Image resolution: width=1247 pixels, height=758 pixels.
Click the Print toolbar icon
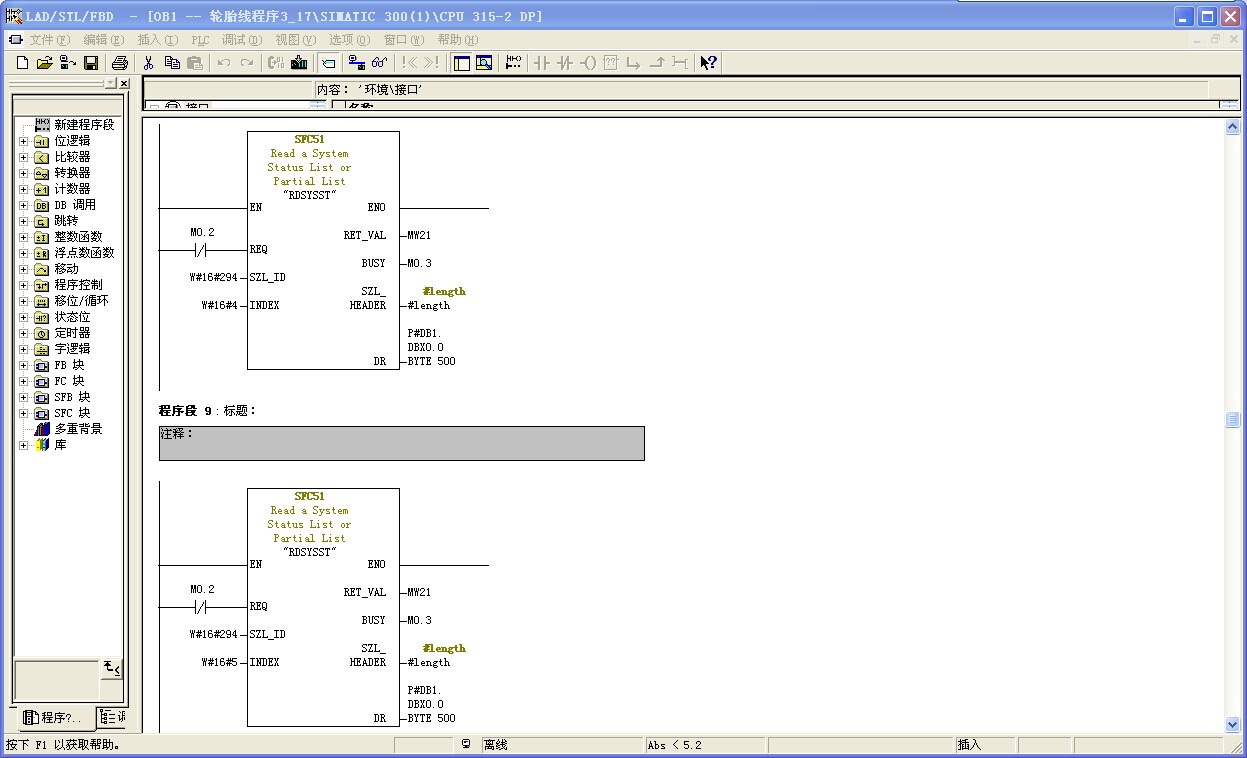pyautogui.click(x=120, y=63)
